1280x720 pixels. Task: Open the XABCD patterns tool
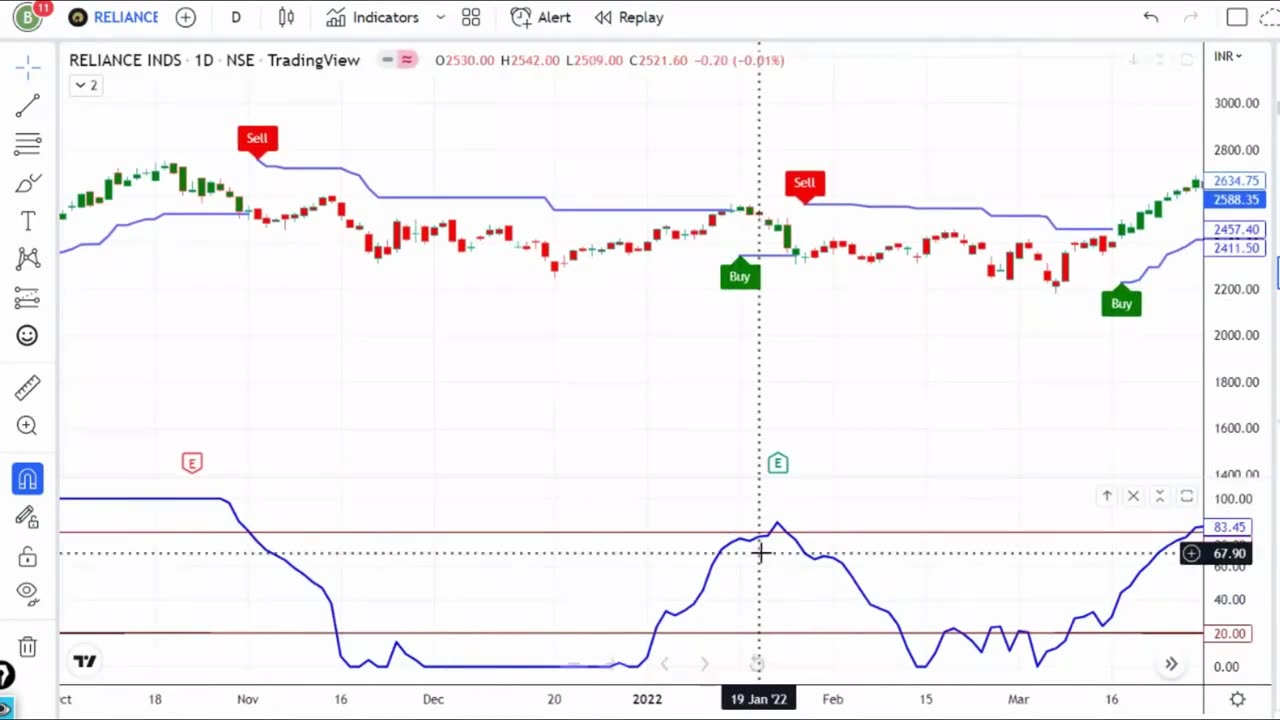click(28, 259)
